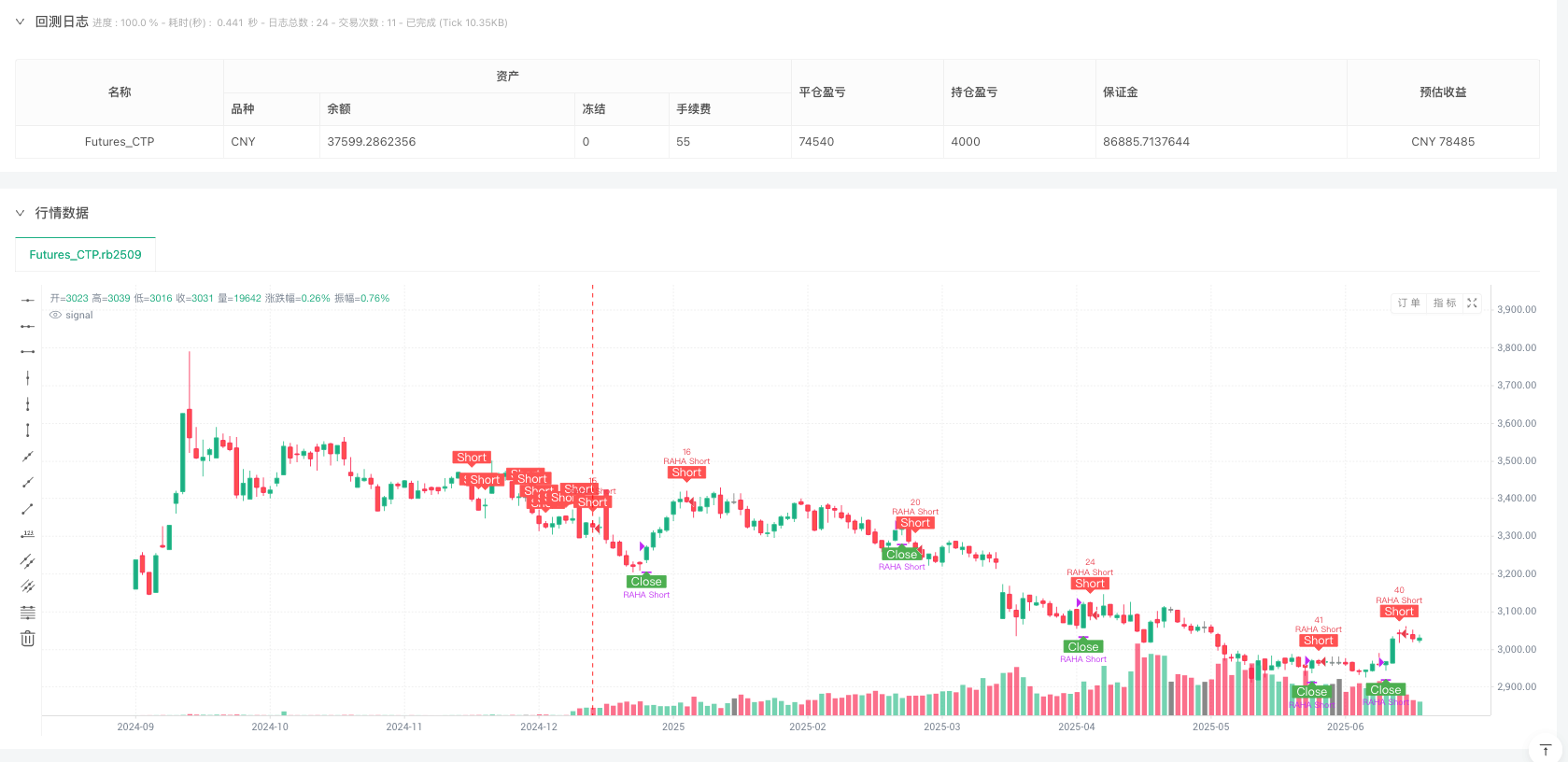Select the horizontal straight line drawing tool
Image resolution: width=1568 pixels, height=762 pixels.
[x=28, y=300]
